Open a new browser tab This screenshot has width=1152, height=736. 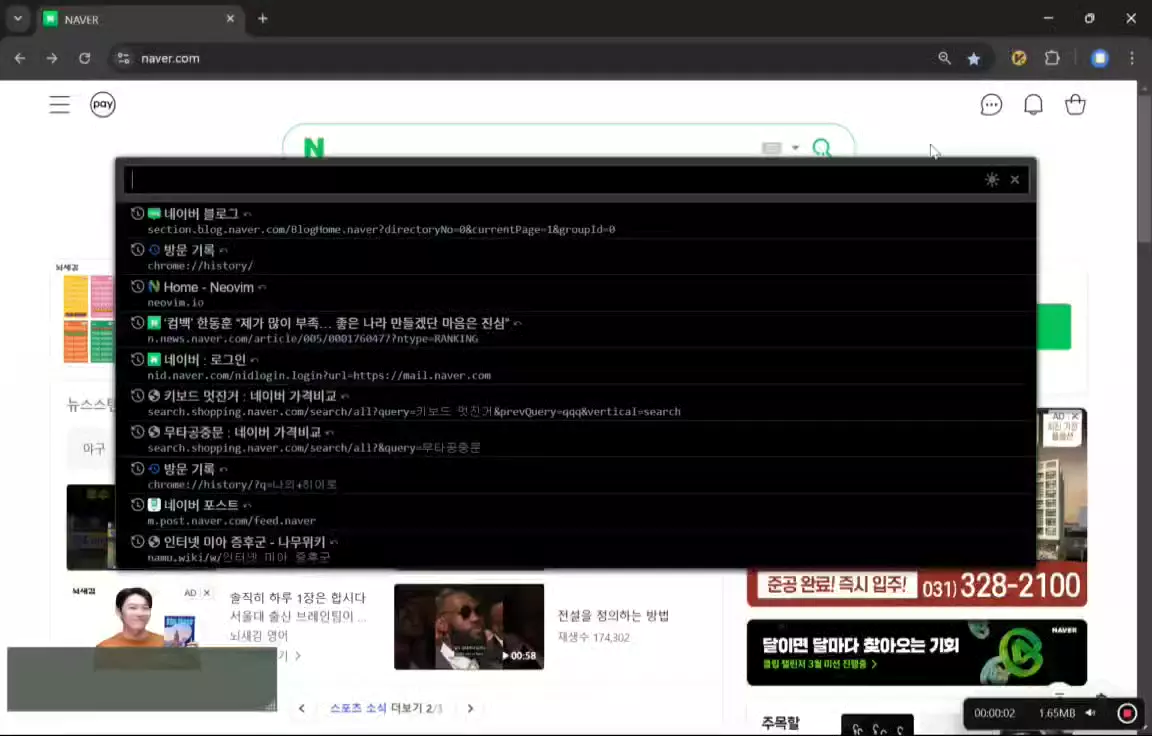[x=262, y=18]
